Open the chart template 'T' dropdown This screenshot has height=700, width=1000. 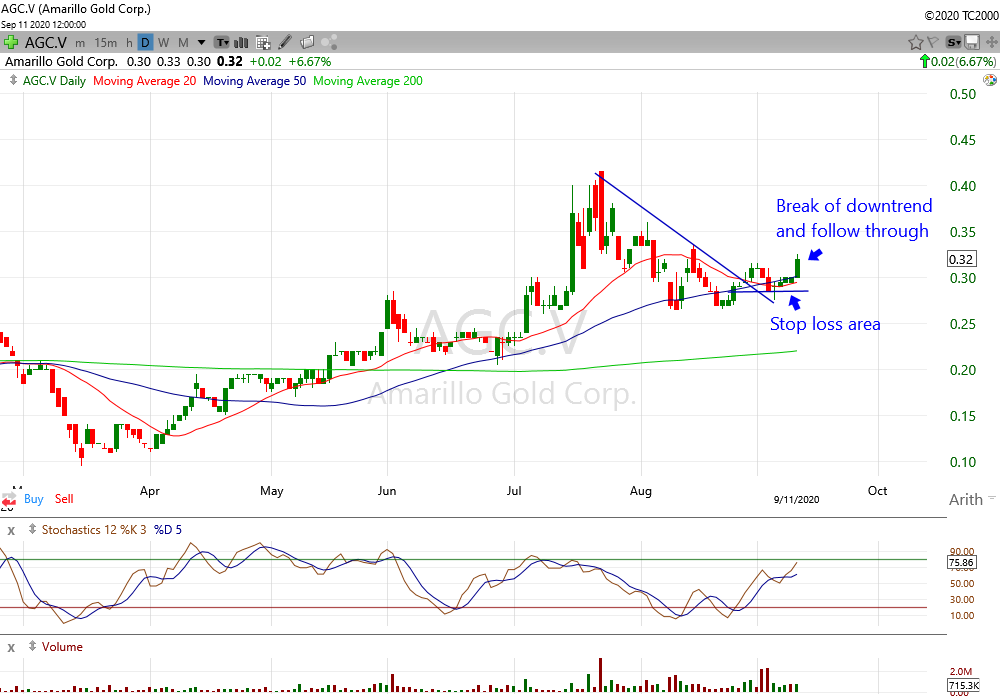221,43
